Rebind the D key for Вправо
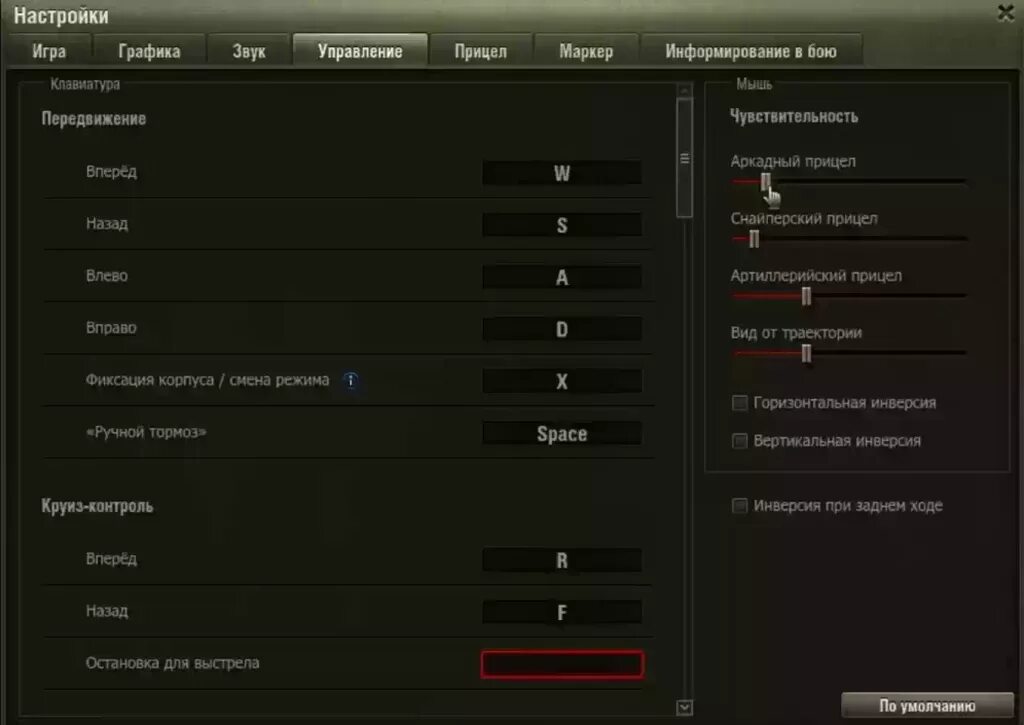 coord(562,329)
